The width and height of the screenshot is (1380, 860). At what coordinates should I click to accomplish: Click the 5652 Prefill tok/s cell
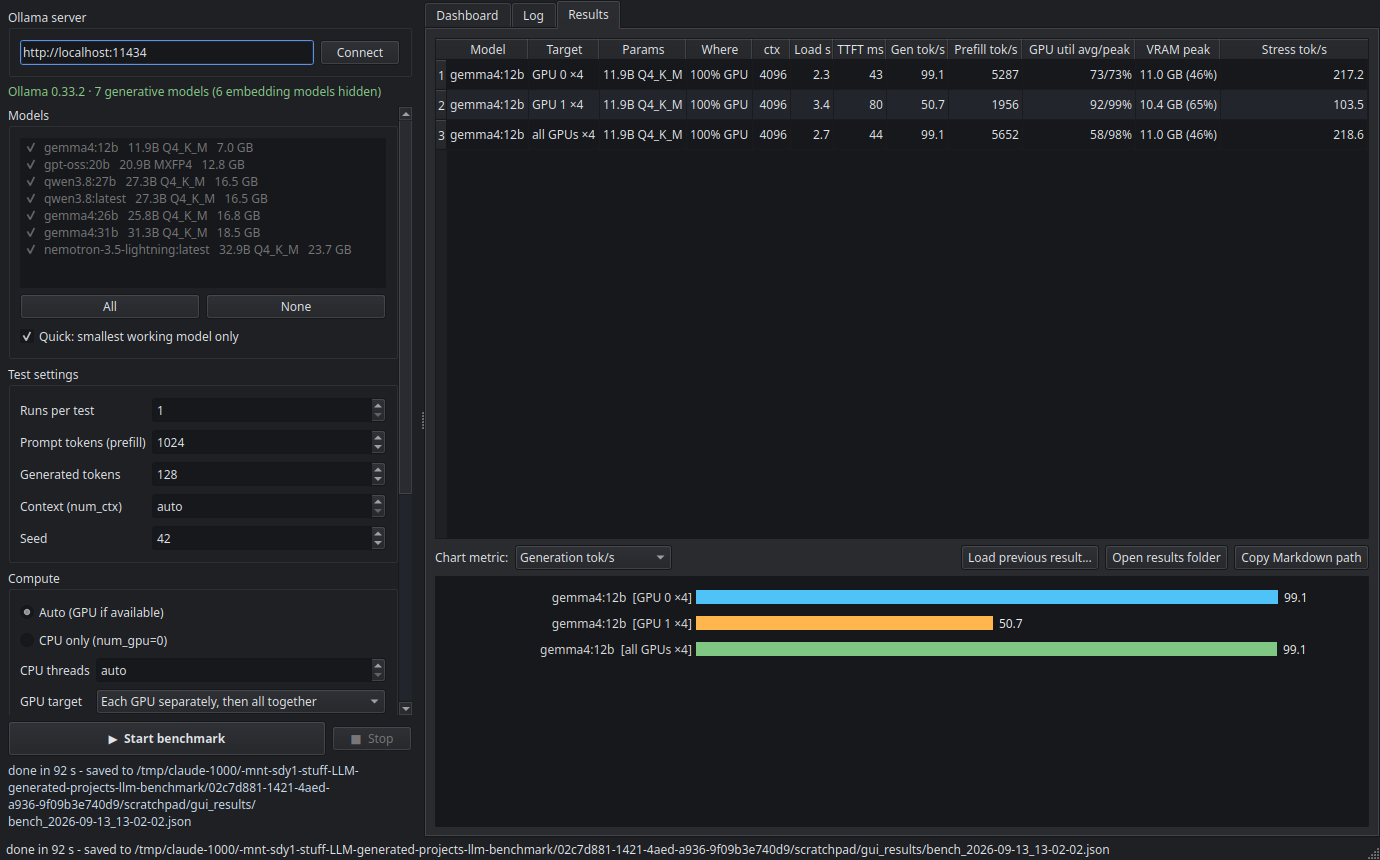tap(985, 135)
